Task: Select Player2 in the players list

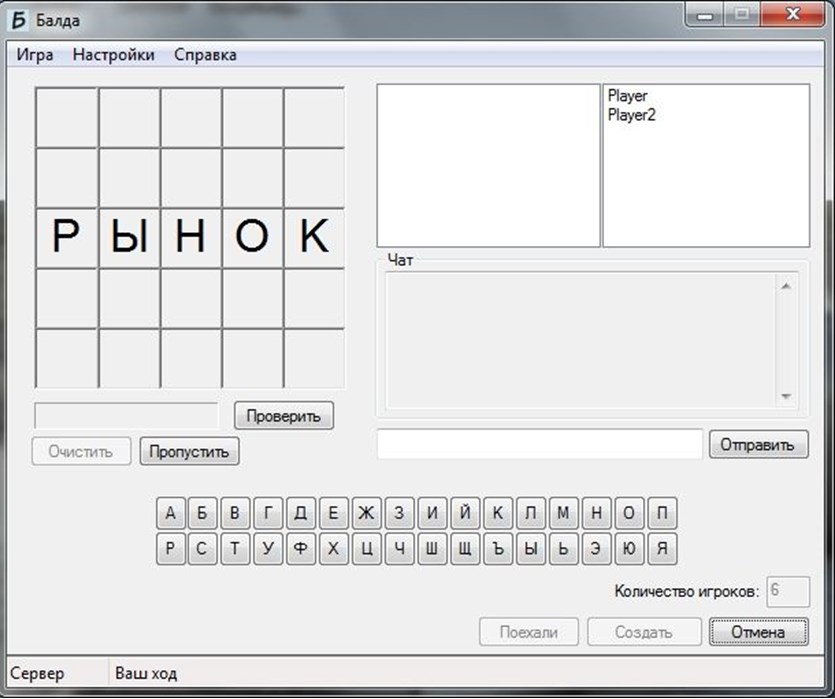Action: click(x=630, y=115)
